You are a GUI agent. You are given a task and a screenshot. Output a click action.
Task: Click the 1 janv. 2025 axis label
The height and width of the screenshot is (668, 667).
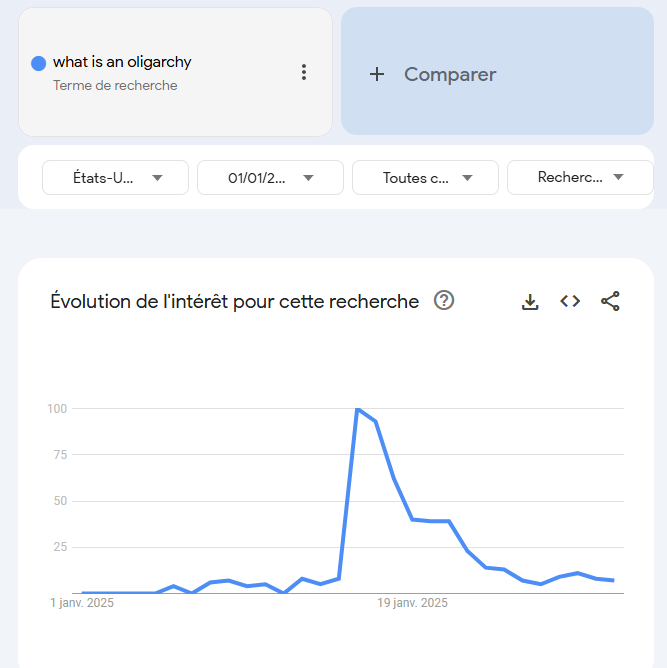point(82,603)
